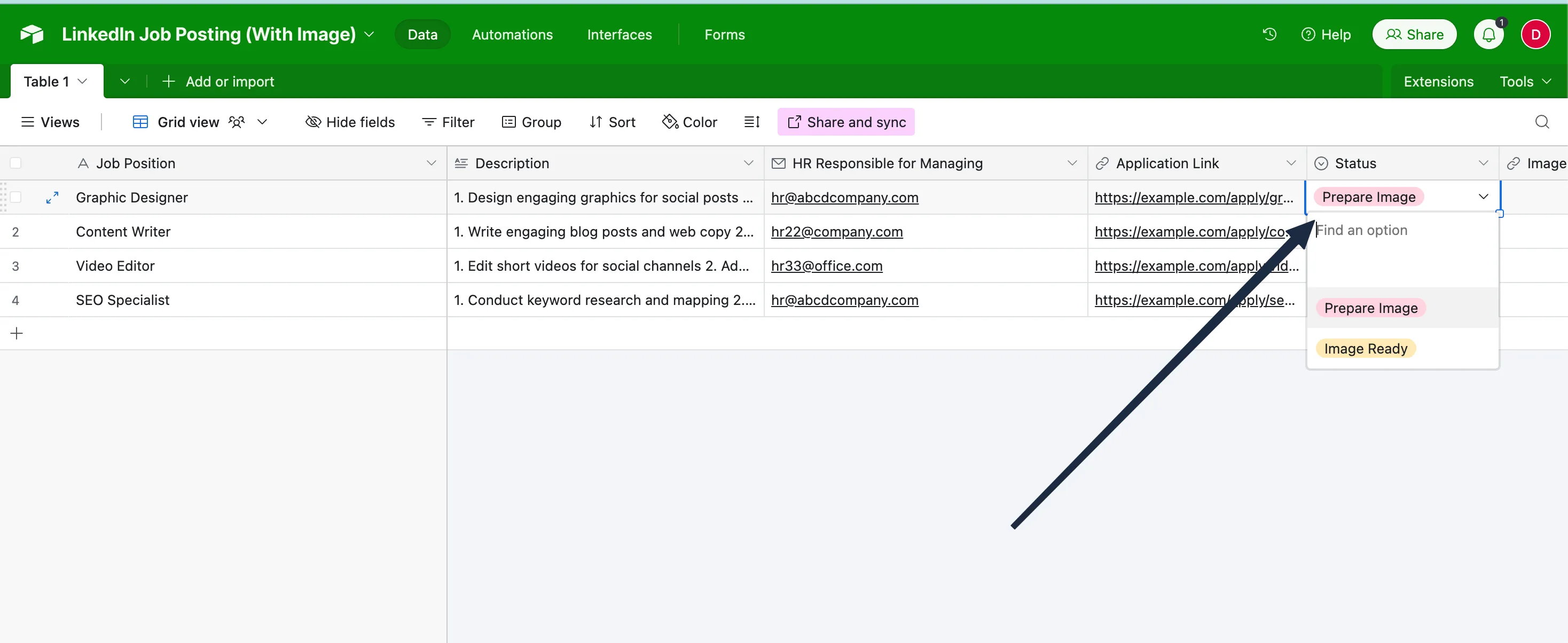Open Sort options
Image resolution: width=1568 pixels, height=643 pixels.
tap(613, 122)
